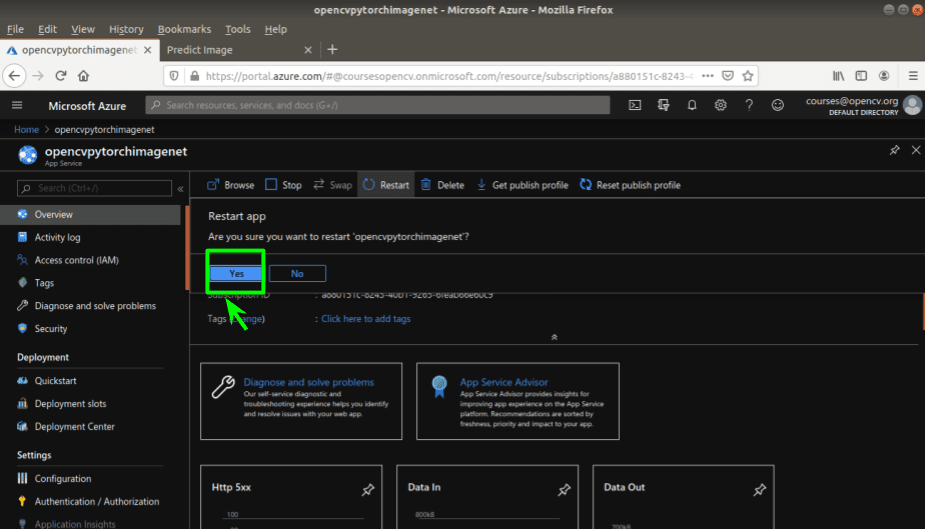The height and width of the screenshot is (529, 925).
Task: Reload the current page
Action: [61, 75]
